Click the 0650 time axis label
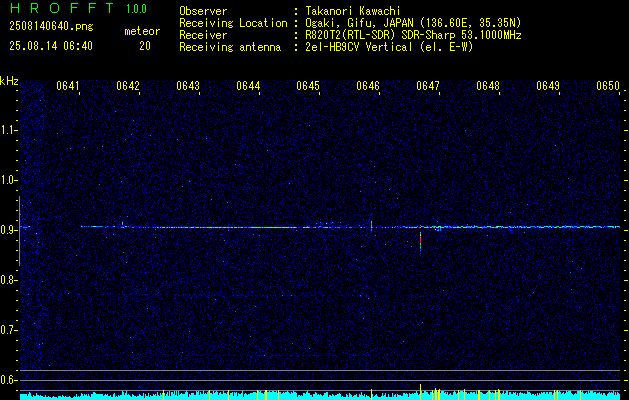Viewport: 629px width, 400px height. (608, 86)
